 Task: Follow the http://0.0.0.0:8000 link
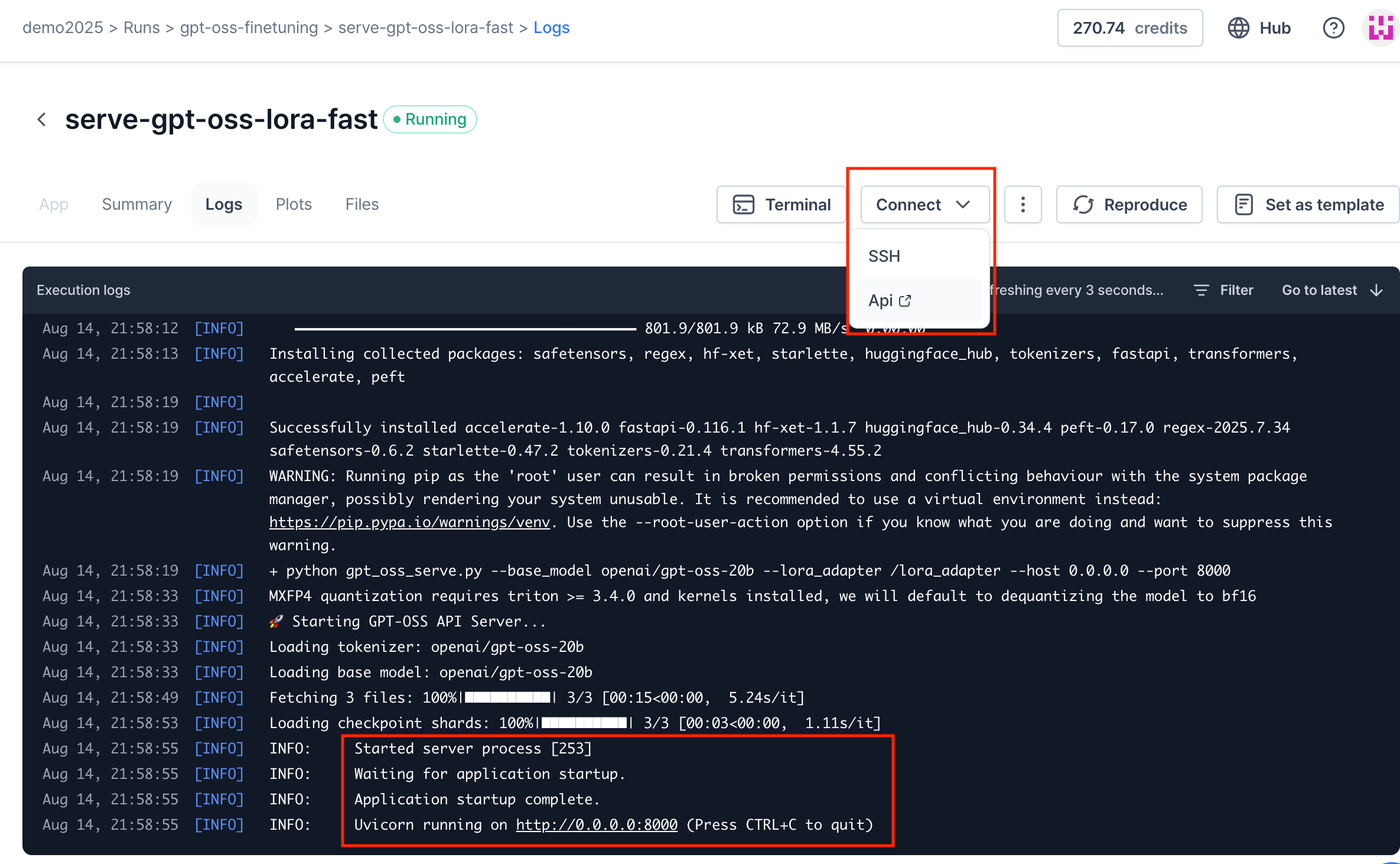pos(597,825)
